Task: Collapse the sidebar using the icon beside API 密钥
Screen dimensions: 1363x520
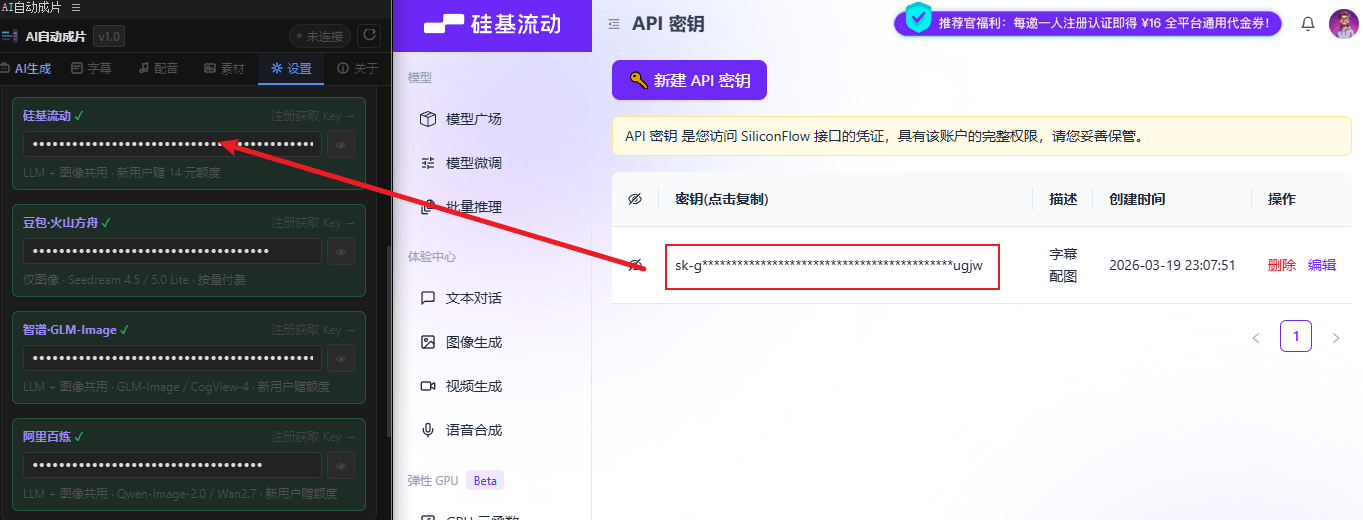Action: click(614, 24)
